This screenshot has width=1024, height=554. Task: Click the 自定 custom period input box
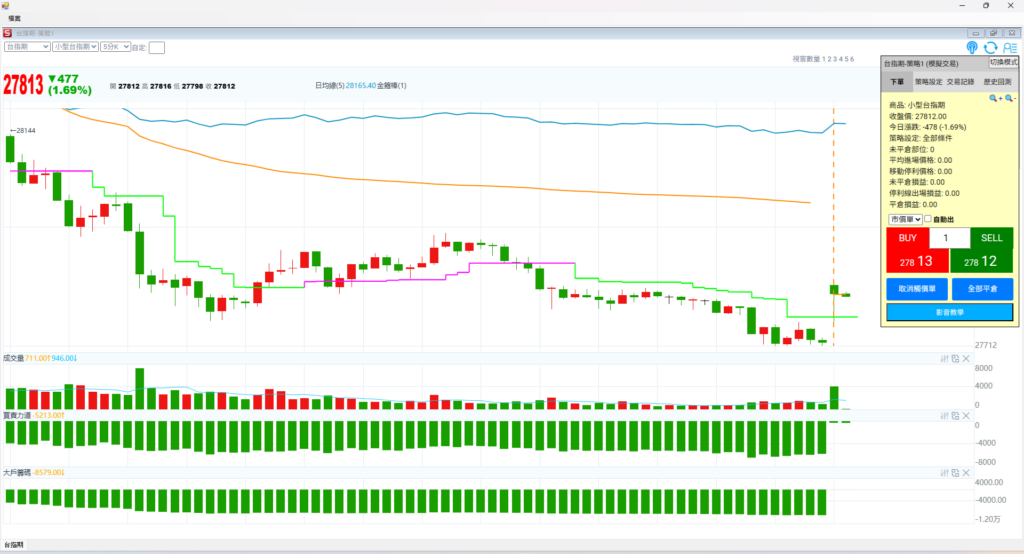157,47
